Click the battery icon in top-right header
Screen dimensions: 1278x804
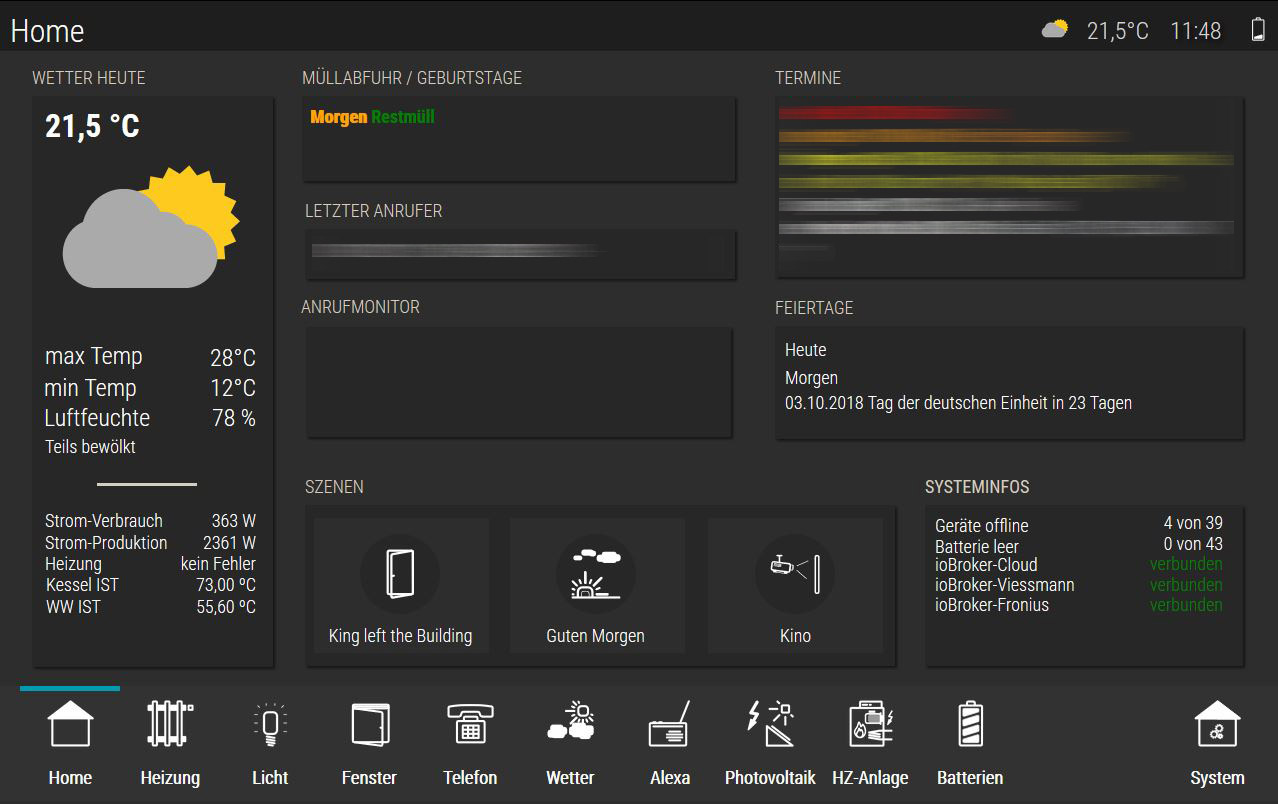[x=1258, y=29]
